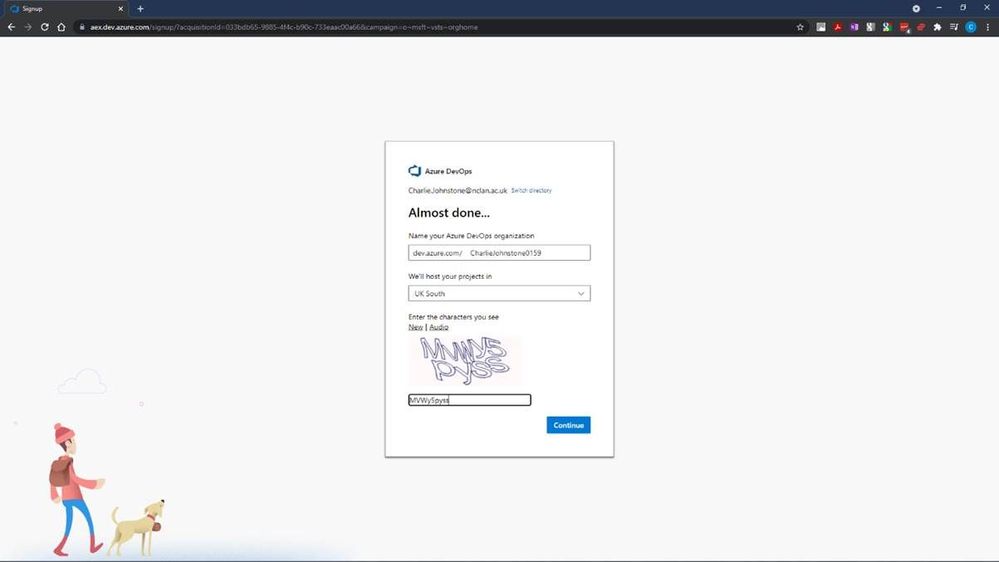This screenshot has height=562, width=999.
Task: Click the Switch directory link
Action: tap(531, 191)
